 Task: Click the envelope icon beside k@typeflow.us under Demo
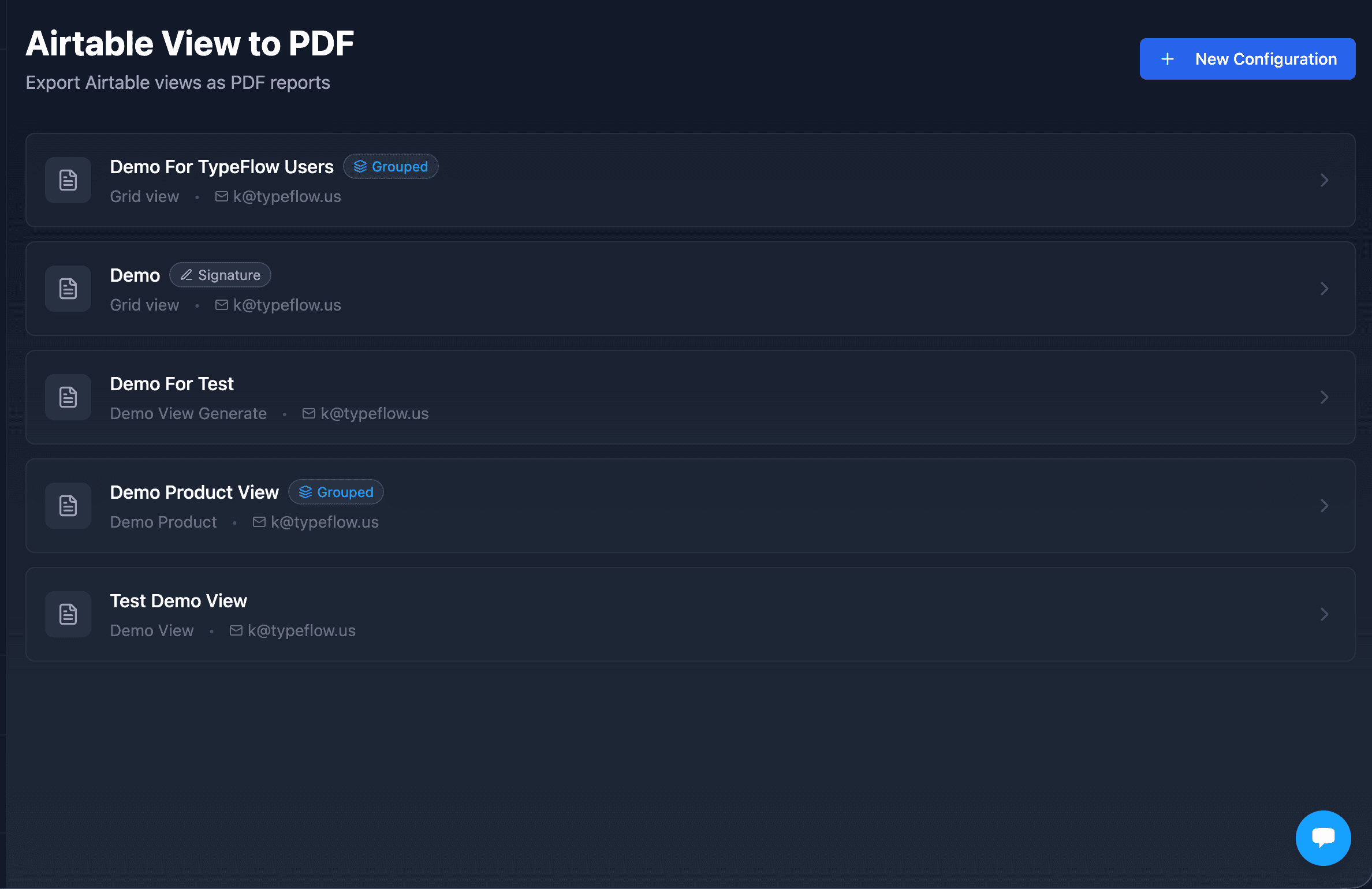(x=221, y=304)
